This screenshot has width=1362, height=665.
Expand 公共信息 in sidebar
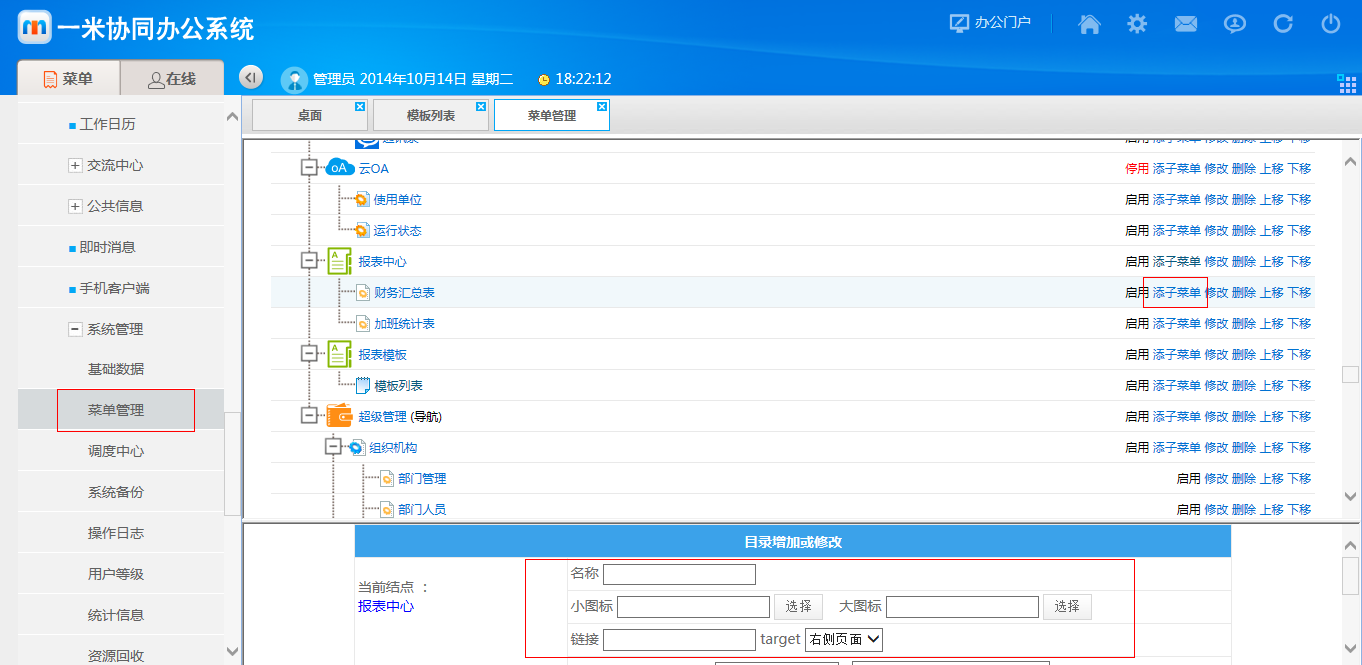pyautogui.click(x=75, y=207)
